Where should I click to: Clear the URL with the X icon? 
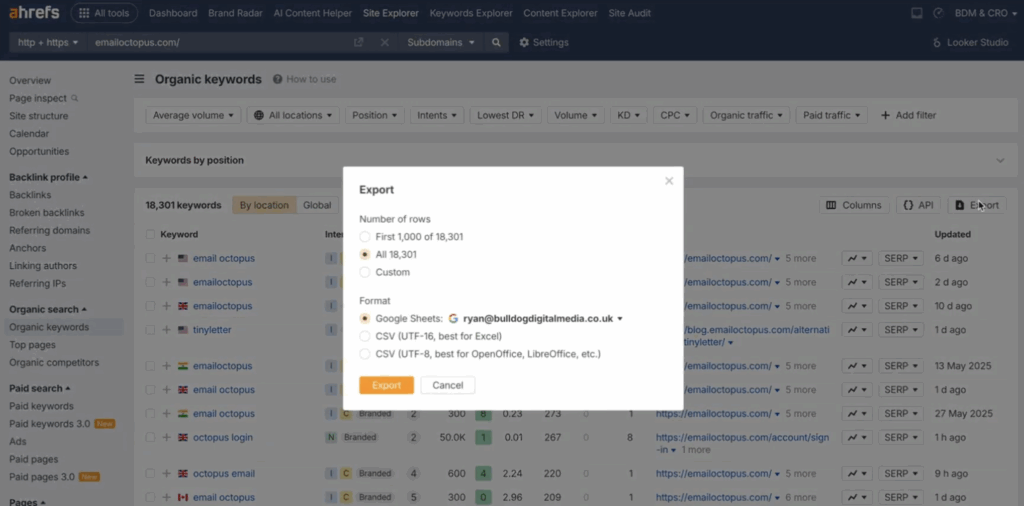[x=385, y=42]
